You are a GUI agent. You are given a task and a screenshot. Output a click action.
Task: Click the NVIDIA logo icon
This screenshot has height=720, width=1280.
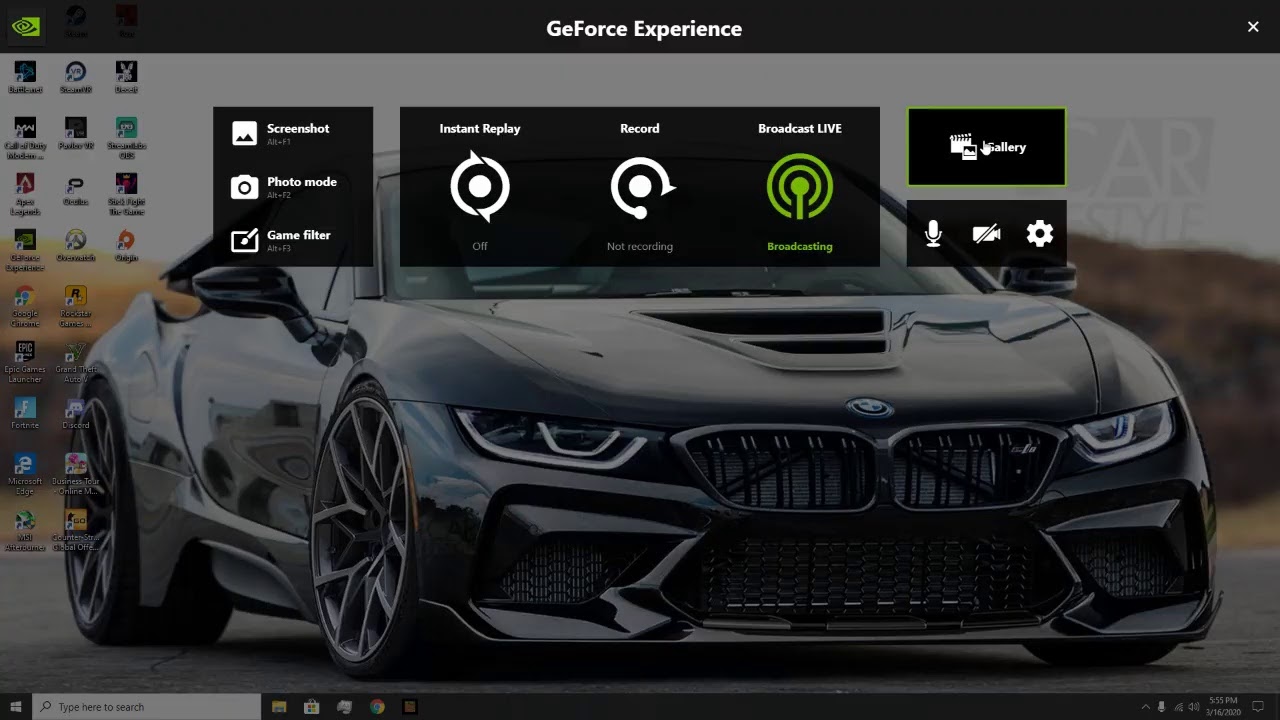[26, 27]
